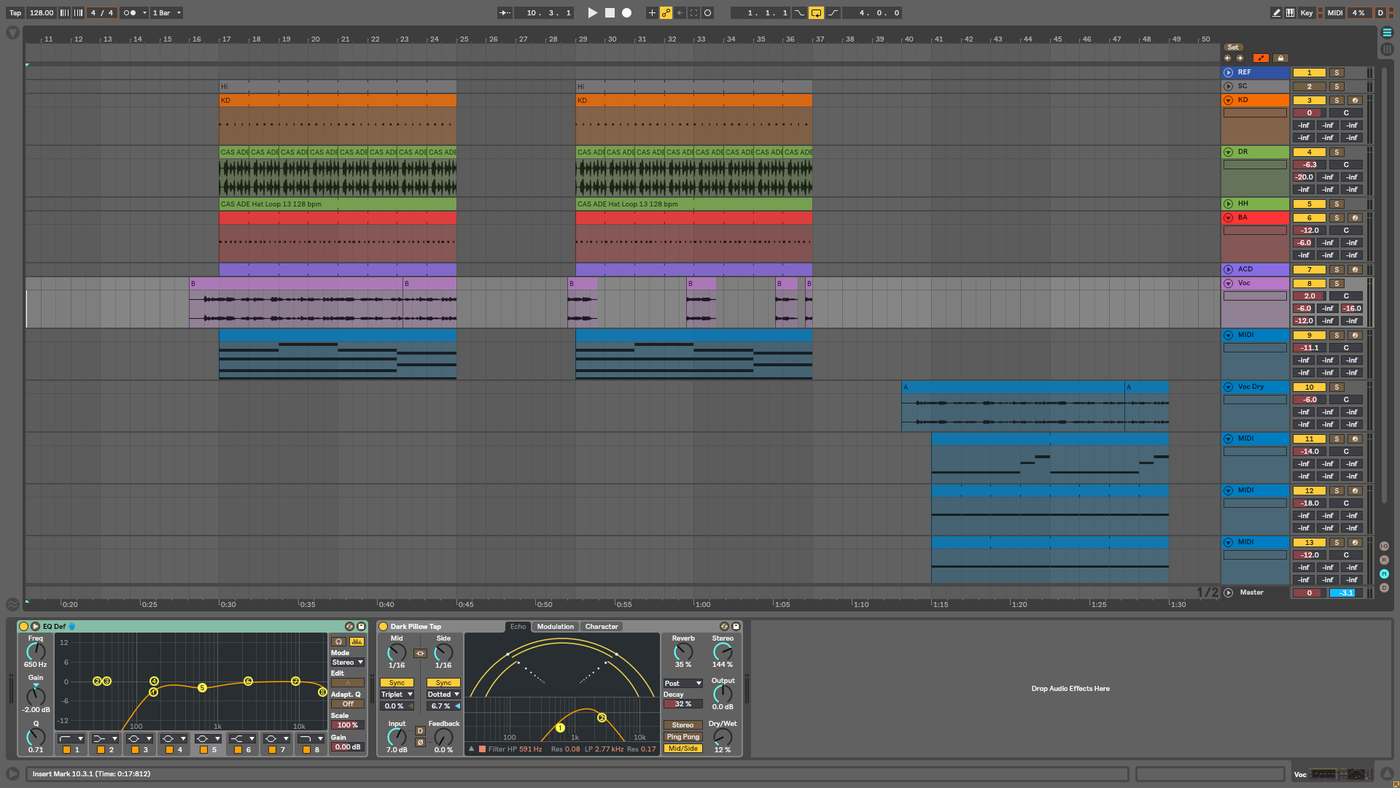Click Echo channel link button between Mid and Side
Image resolution: width=1400 pixels, height=788 pixels.
tap(420, 653)
